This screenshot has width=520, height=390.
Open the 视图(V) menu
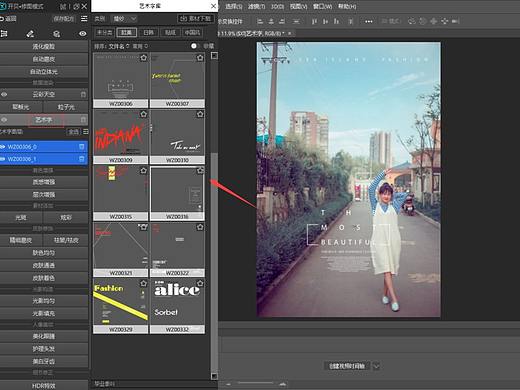(x=298, y=6)
